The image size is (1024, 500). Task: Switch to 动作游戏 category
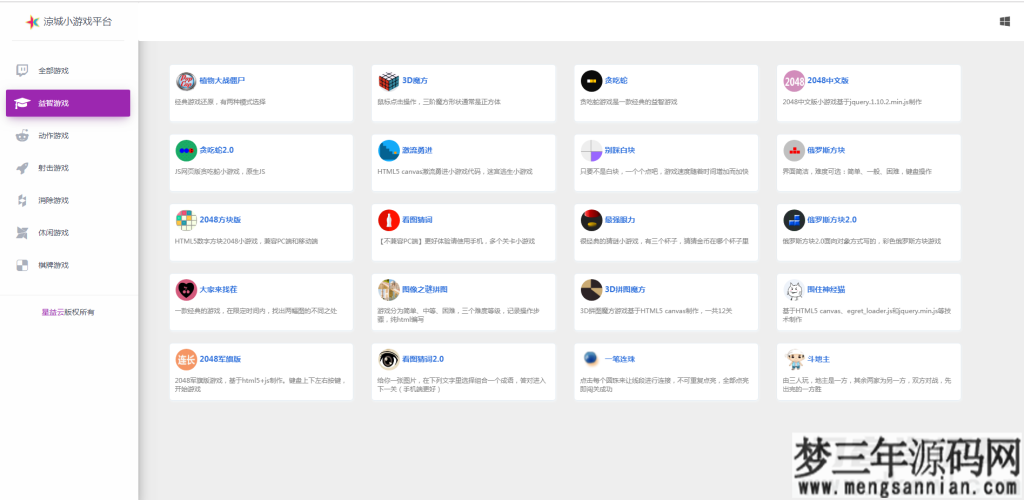53,136
